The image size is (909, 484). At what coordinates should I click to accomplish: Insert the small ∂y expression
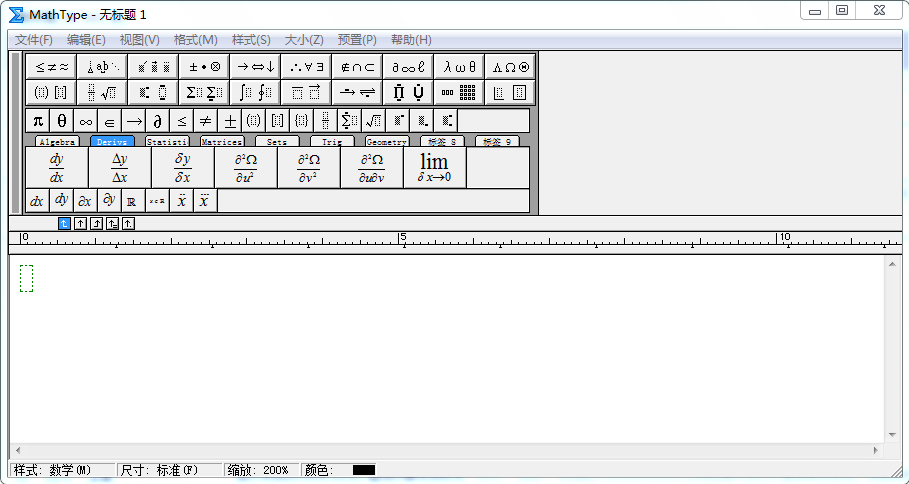[109, 201]
